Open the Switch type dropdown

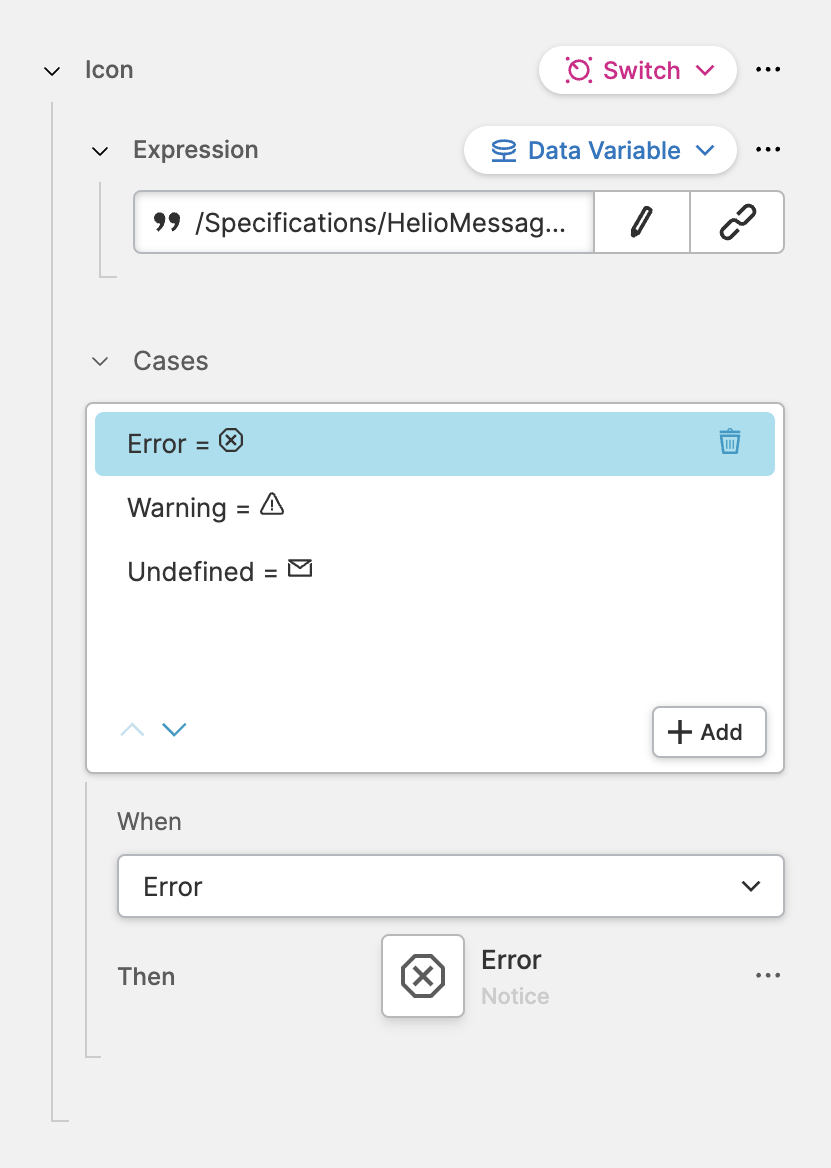click(638, 71)
